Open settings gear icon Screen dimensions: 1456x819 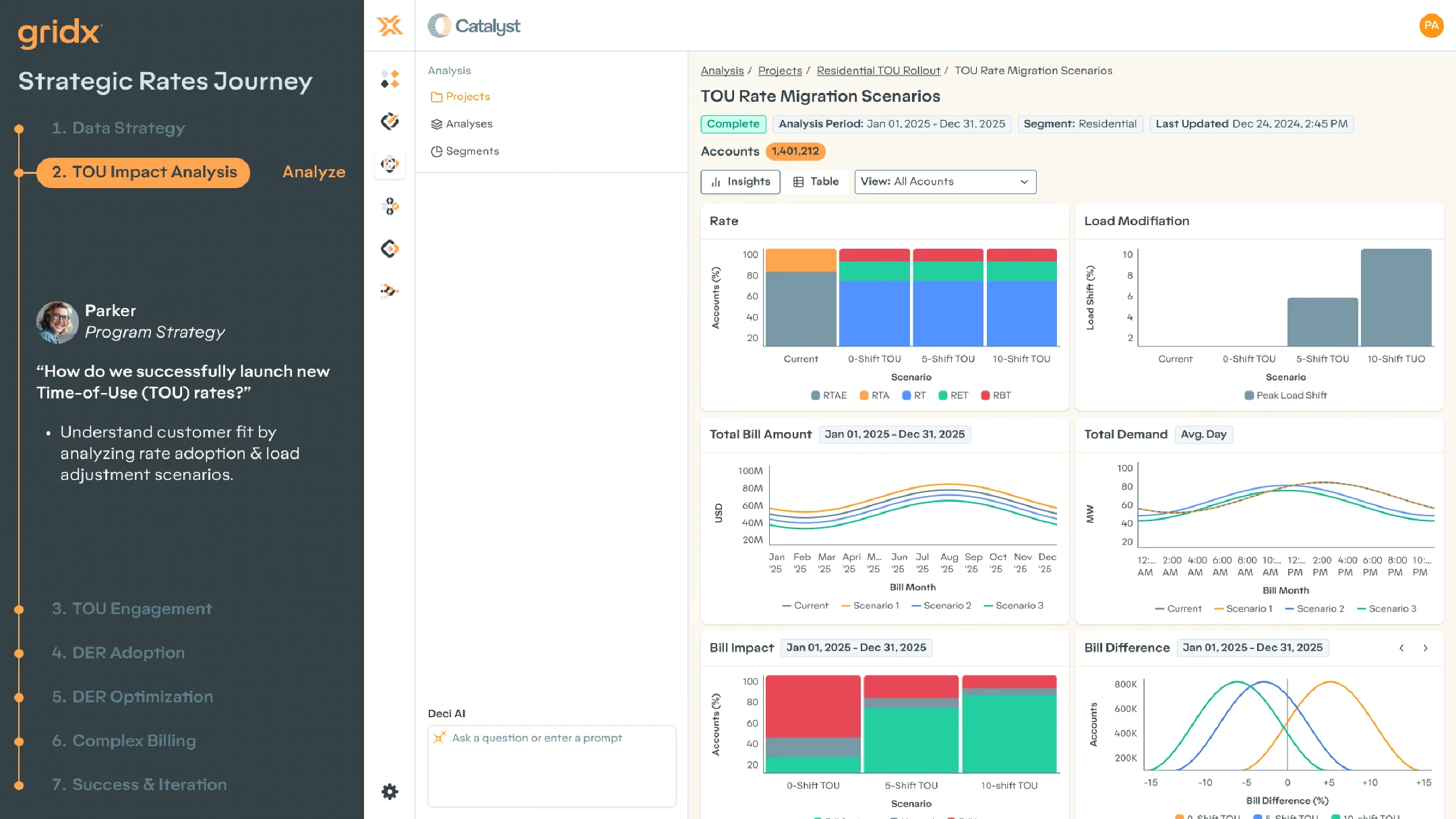pyautogui.click(x=390, y=791)
